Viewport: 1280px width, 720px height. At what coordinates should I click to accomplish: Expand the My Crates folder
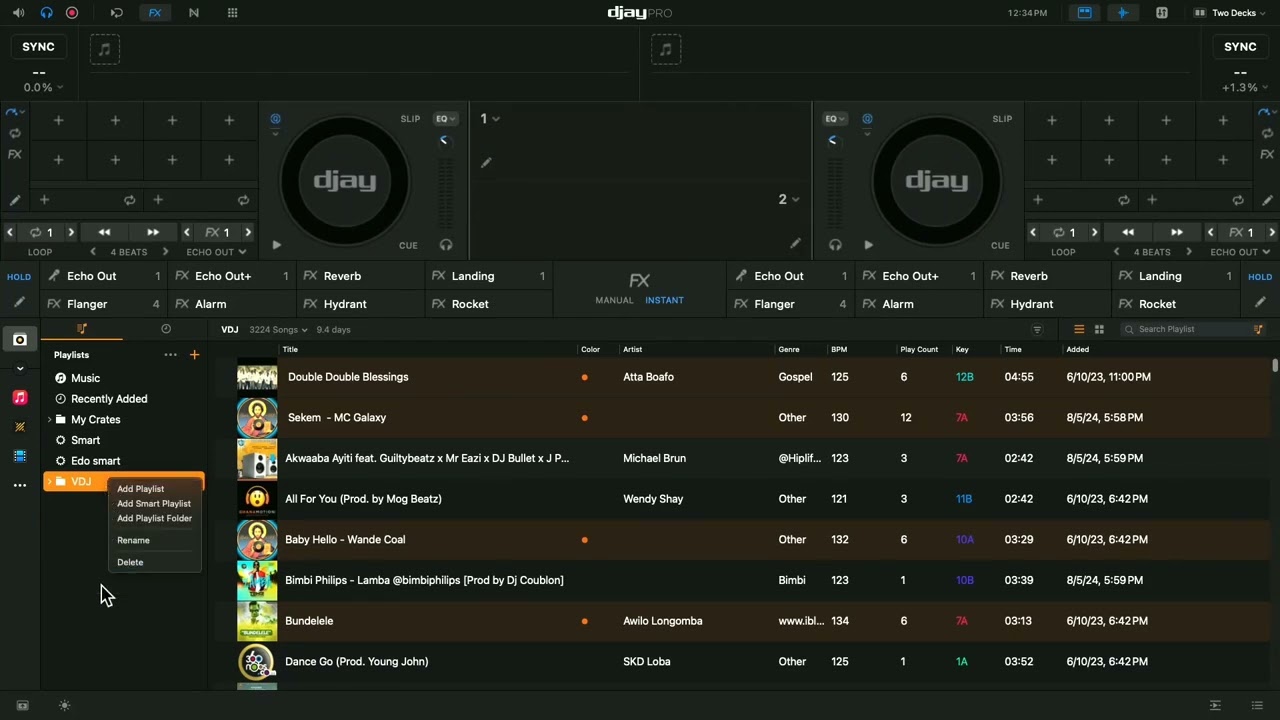pos(49,420)
